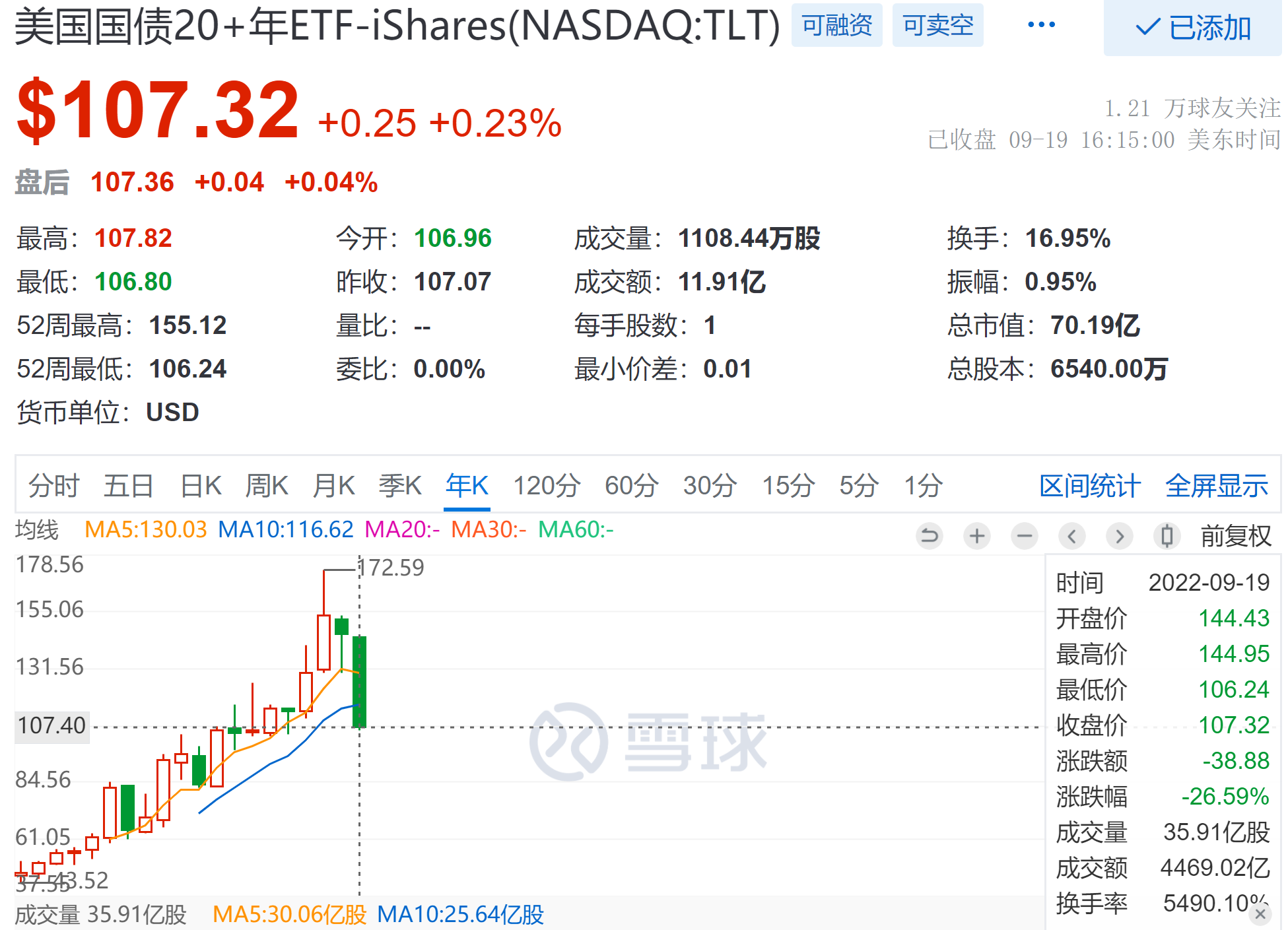The width and height of the screenshot is (1288, 930).
Task: Switch to the 日K chart tab
Action: (x=201, y=486)
